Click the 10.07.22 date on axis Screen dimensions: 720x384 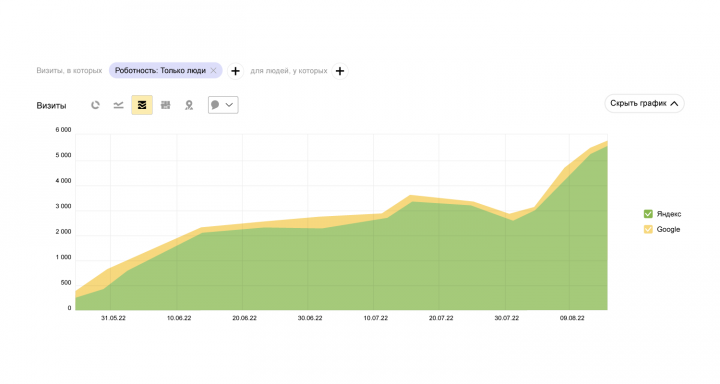(376, 318)
